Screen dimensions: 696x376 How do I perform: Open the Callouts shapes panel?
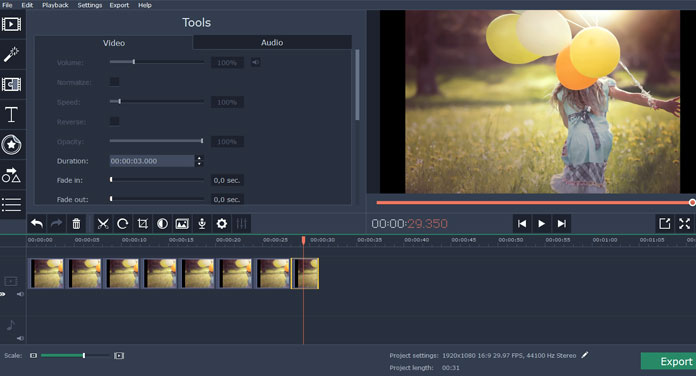tap(12, 175)
